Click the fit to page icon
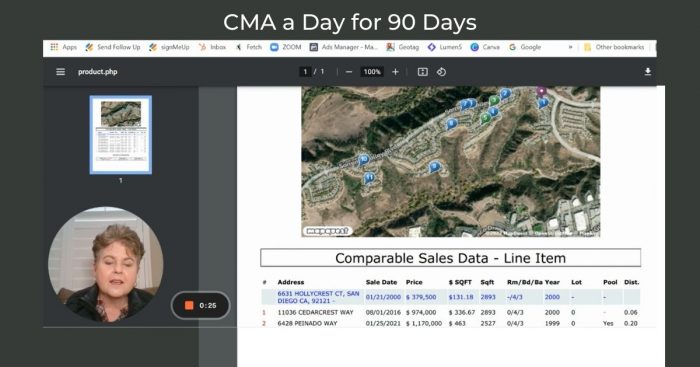The height and width of the screenshot is (367, 700). click(422, 72)
